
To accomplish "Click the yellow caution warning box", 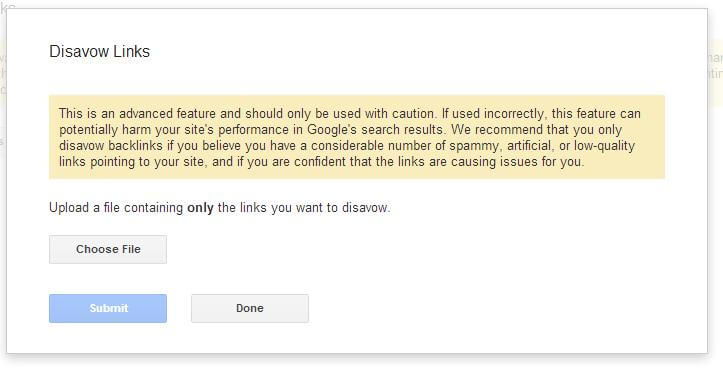I will 357,137.
